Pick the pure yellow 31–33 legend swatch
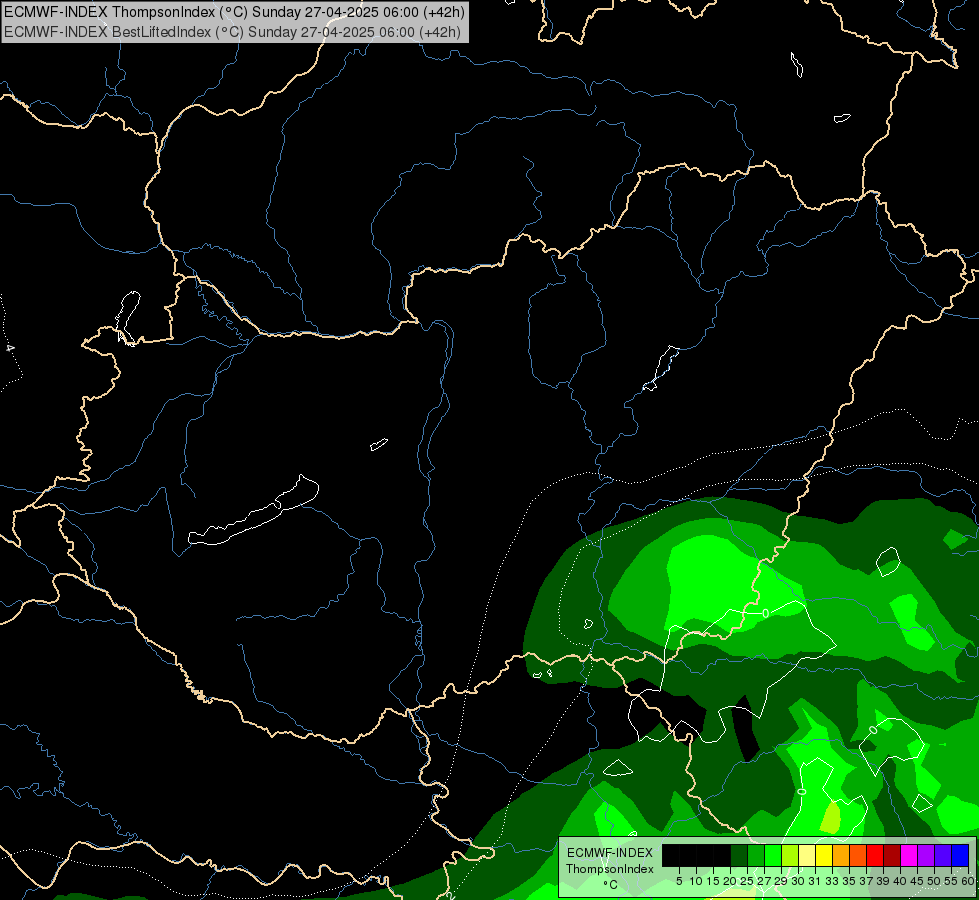Viewport: 979px width, 900px height. (x=824, y=855)
